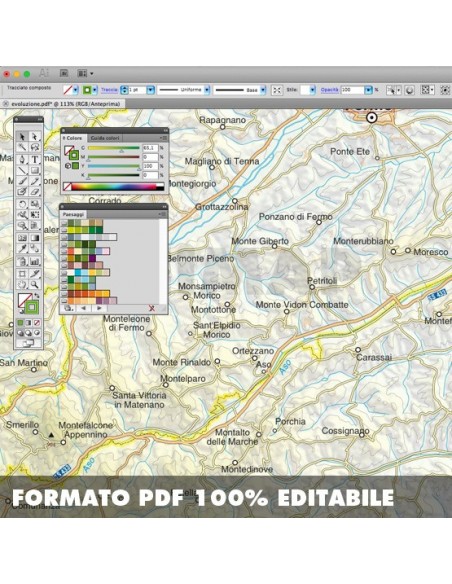Select the Gradient tool
Image resolution: width=452 pixels, height=584 pixels.
[35, 238]
